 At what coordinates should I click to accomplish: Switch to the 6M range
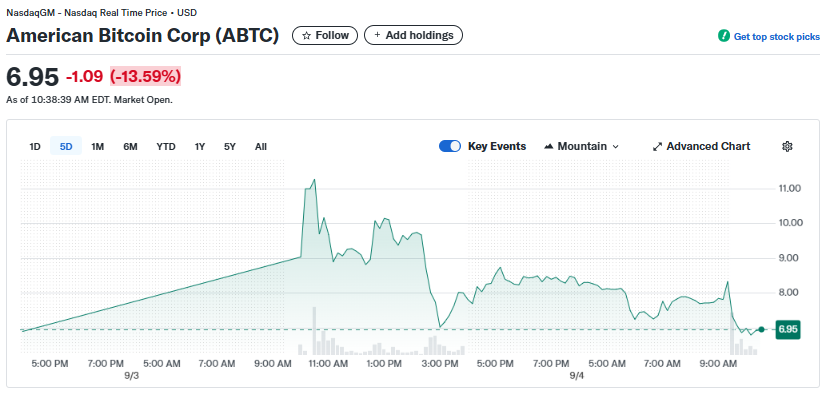130,147
